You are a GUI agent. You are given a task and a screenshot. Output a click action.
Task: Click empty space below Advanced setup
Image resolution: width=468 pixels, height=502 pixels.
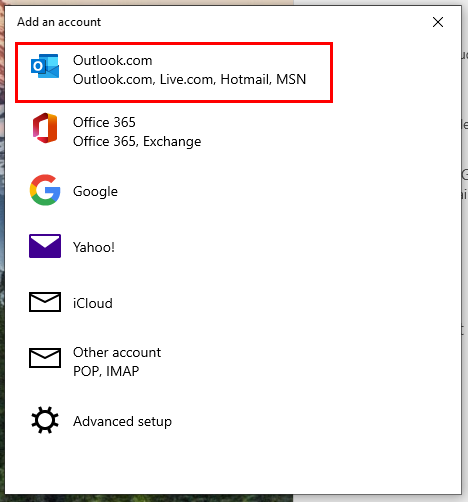click(x=233, y=467)
